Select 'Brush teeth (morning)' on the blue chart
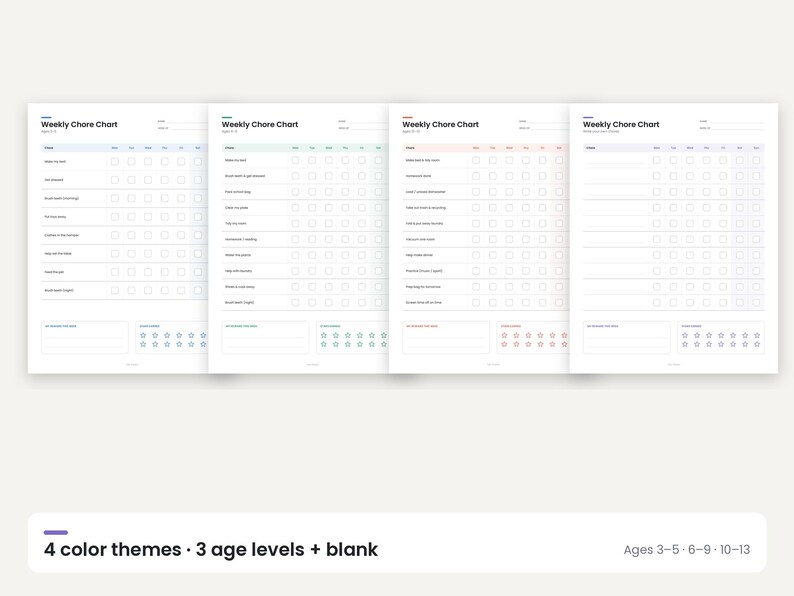Image resolution: width=794 pixels, height=596 pixels. pos(62,198)
